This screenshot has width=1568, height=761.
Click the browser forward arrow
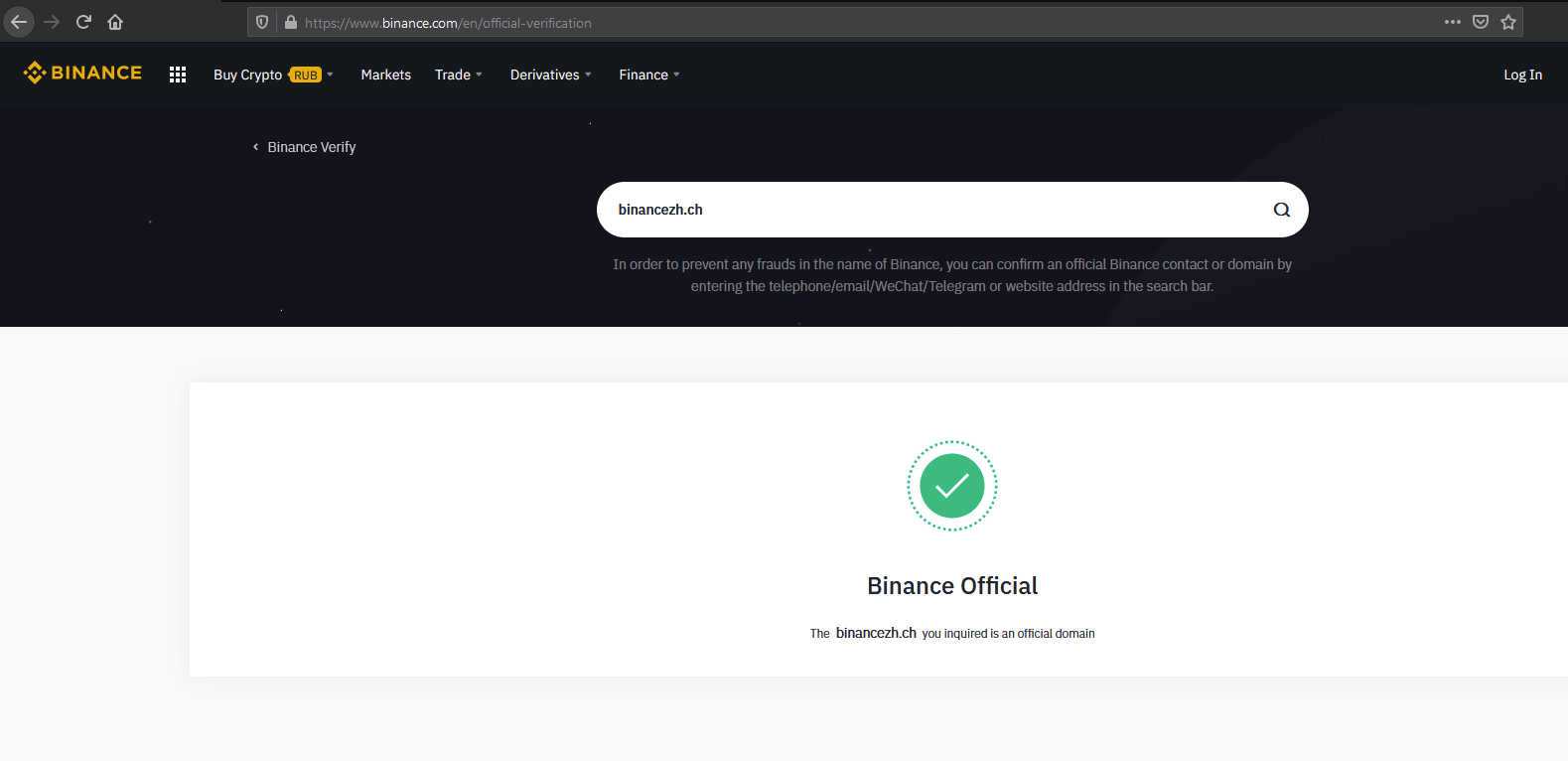point(52,22)
